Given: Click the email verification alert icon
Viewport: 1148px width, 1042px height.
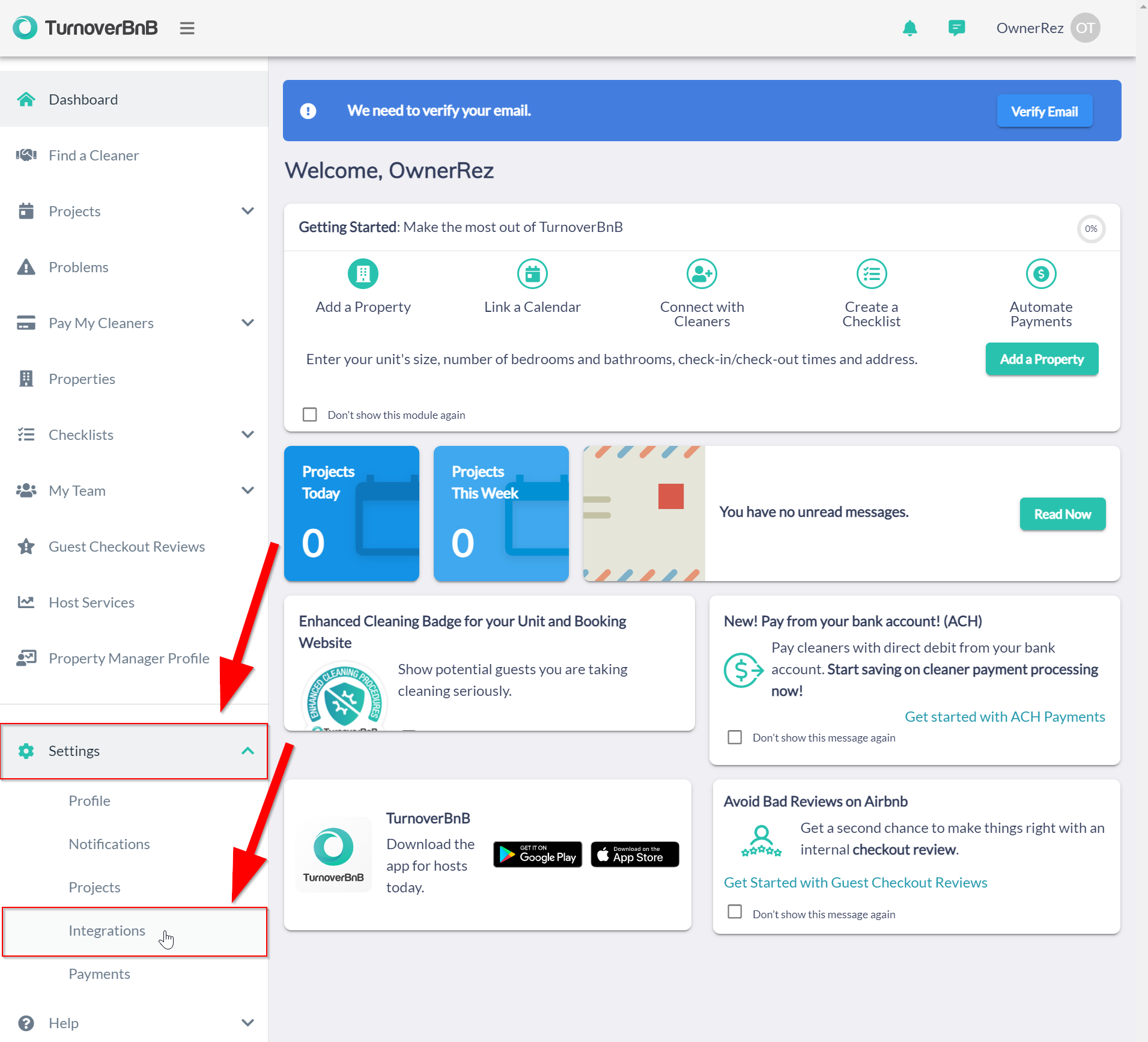Looking at the screenshot, I should click(x=308, y=111).
